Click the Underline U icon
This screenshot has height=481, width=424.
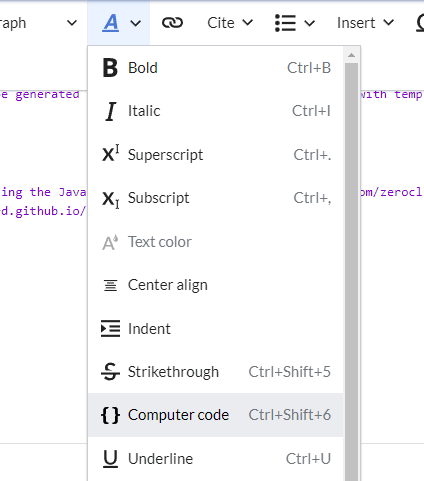pyautogui.click(x=110, y=459)
